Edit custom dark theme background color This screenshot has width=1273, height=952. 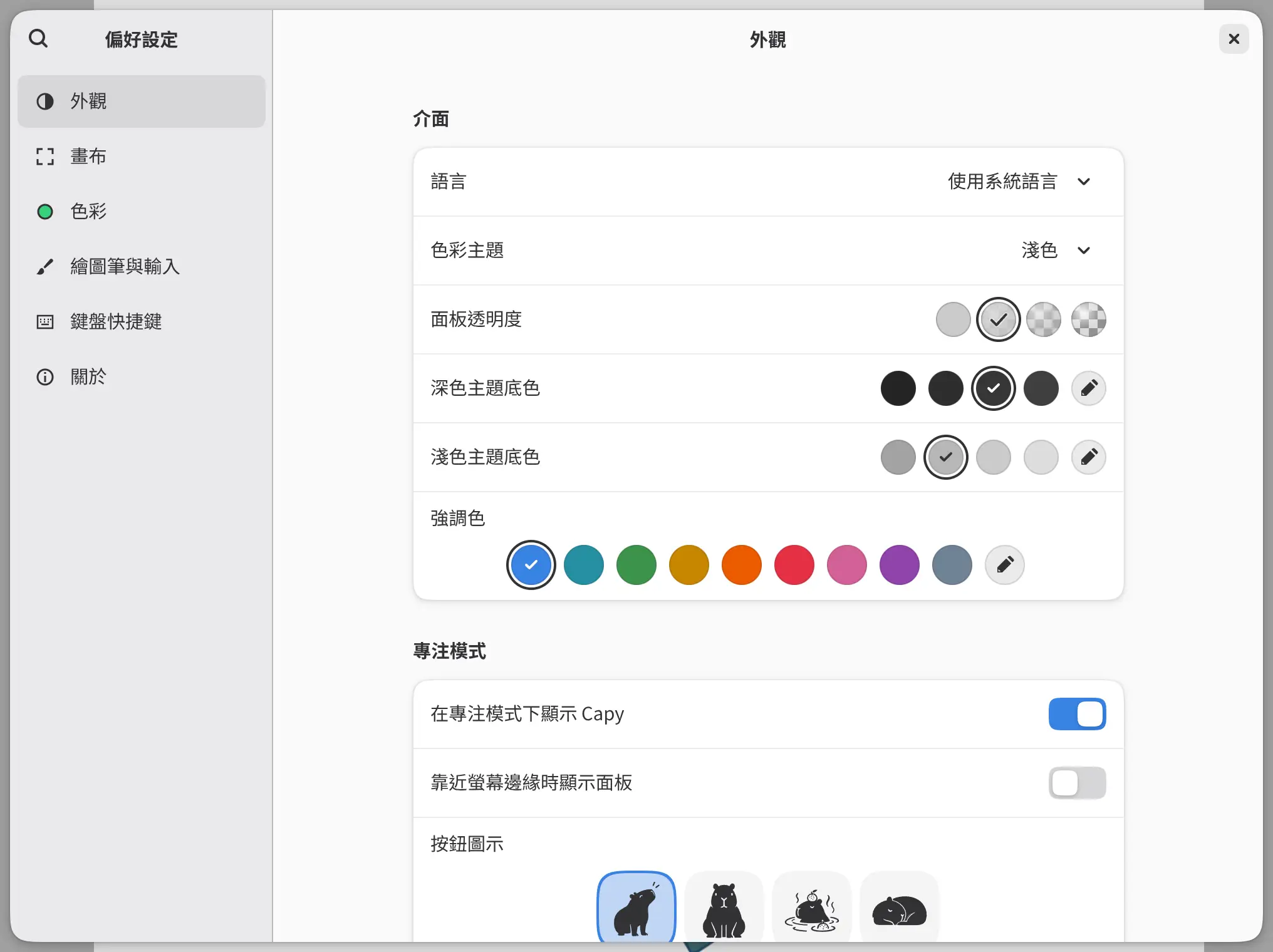tap(1089, 388)
